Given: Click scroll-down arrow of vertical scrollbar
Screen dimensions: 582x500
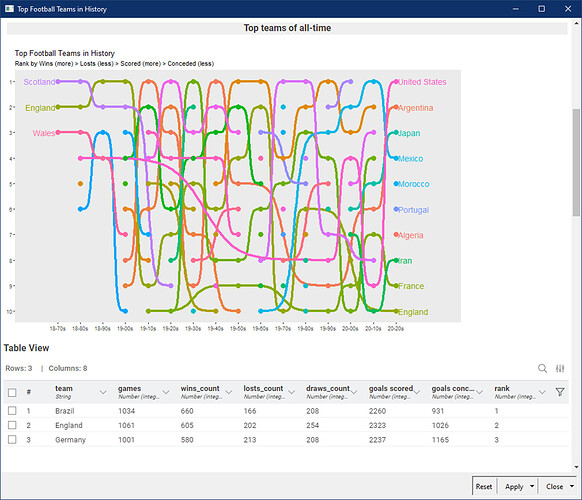Looking at the screenshot, I should [x=576, y=467].
